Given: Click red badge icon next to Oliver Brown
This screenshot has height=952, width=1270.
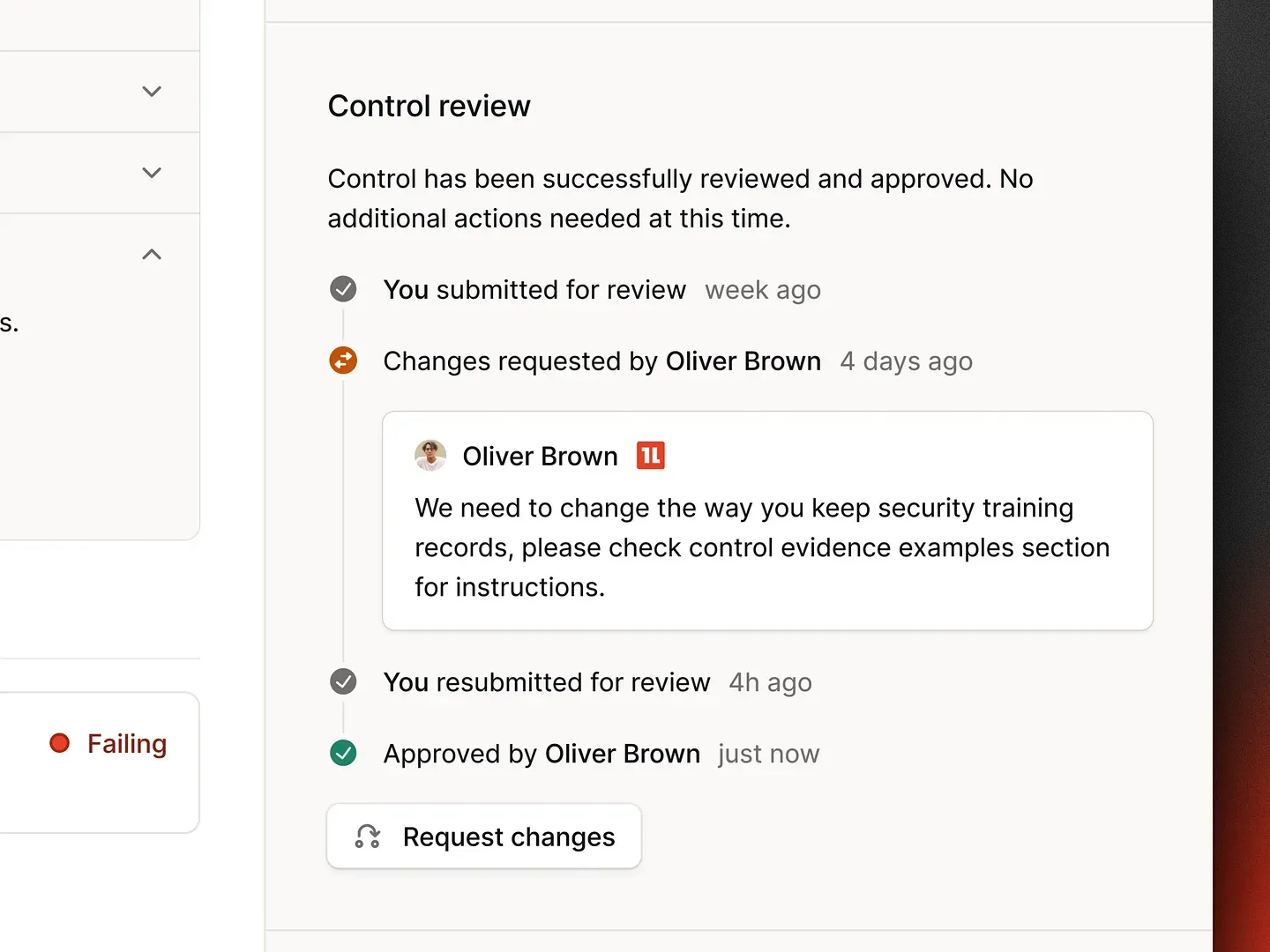Looking at the screenshot, I should click(651, 456).
